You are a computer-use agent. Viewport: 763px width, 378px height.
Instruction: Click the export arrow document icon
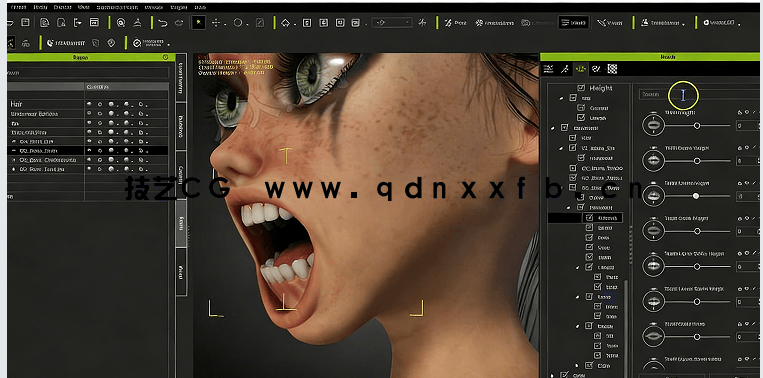pos(78,22)
